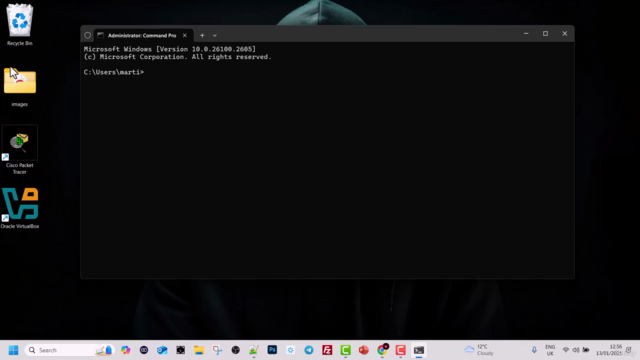Open Photoshop from the taskbar
This screenshot has height=360, width=640.
click(x=272, y=350)
